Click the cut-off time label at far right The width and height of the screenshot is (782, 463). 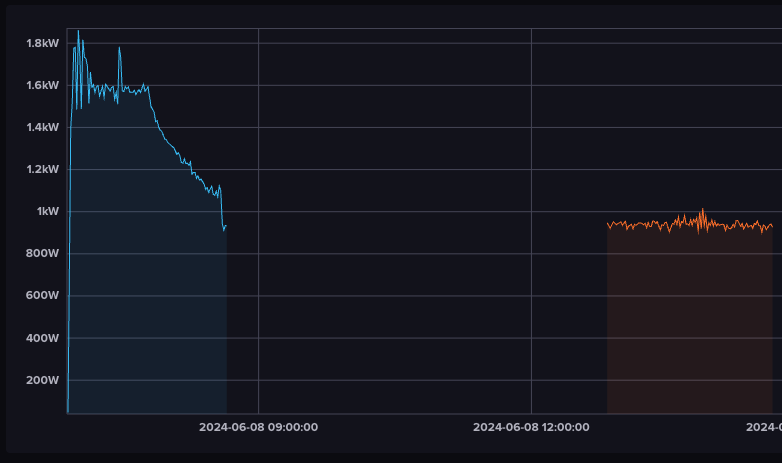click(764, 427)
